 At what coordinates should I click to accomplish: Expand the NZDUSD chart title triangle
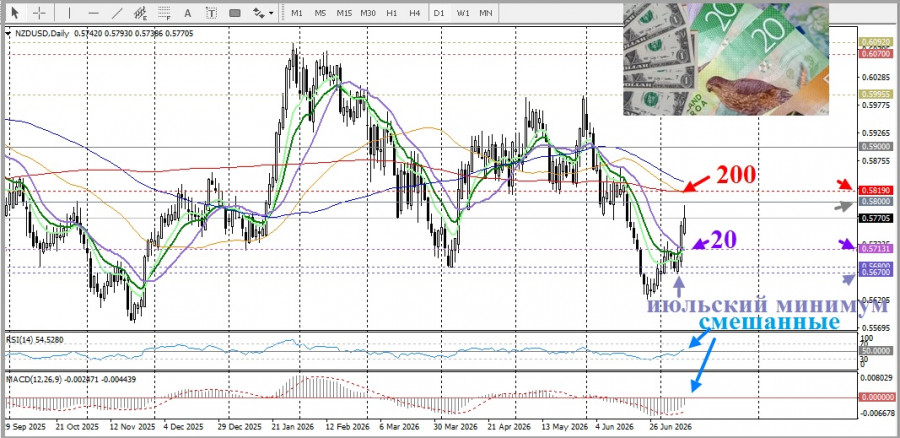pyautogui.click(x=7, y=34)
